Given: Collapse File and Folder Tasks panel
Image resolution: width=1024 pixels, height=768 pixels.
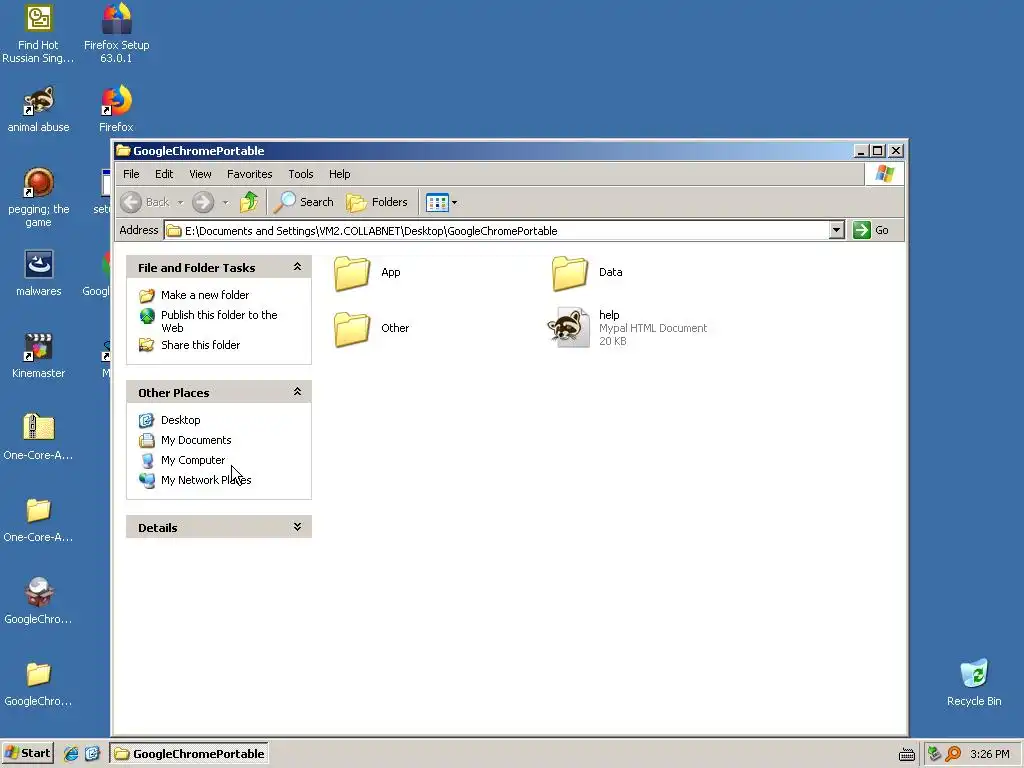Looking at the screenshot, I should 297,266.
